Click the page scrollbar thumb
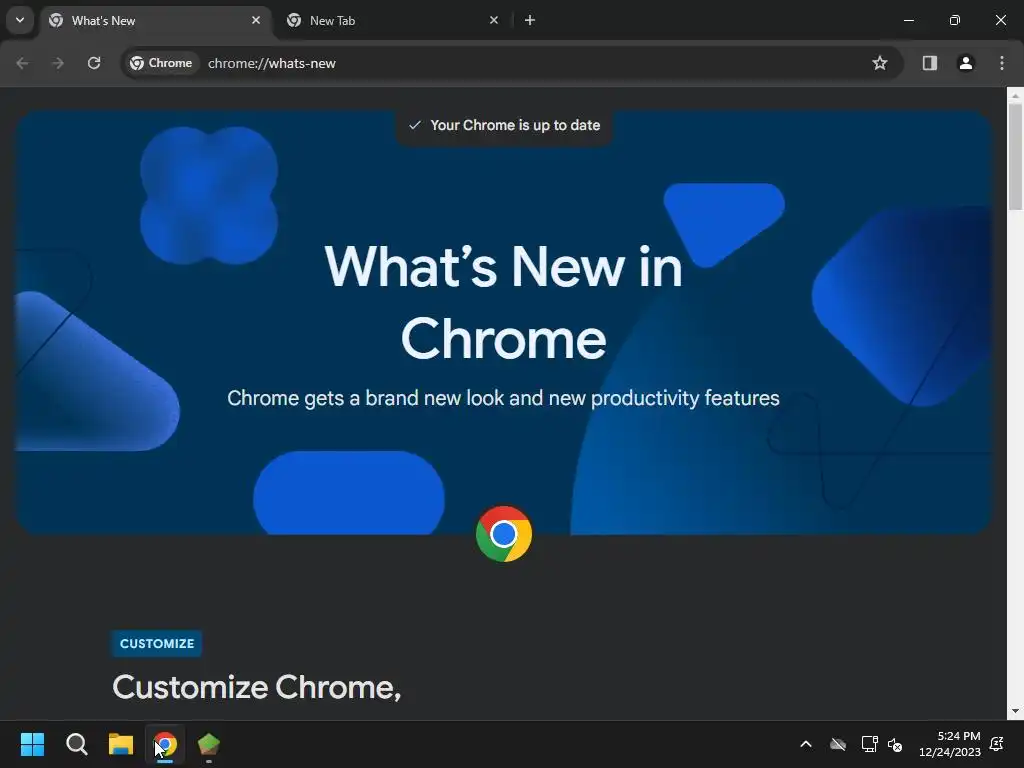This screenshot has width=1024, height=768. click(1015, 157)
